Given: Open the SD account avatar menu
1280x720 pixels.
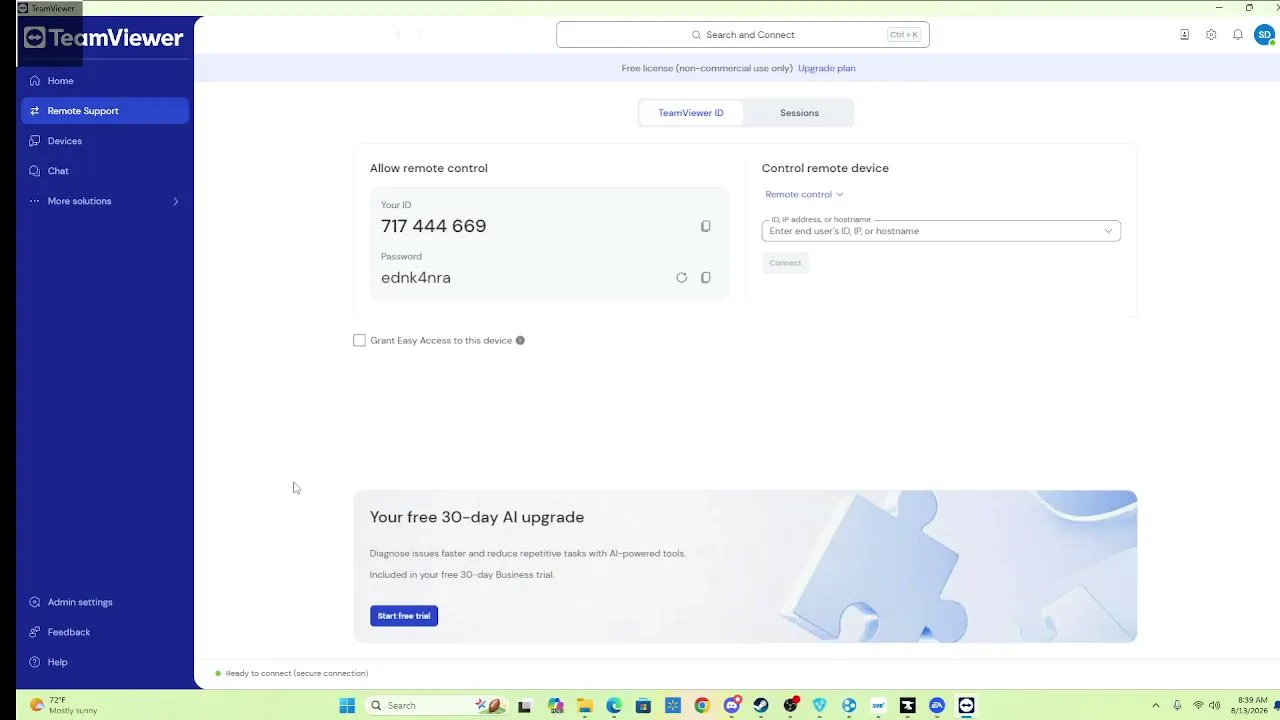Looking at the screenshot, I should pos(1264,35).
